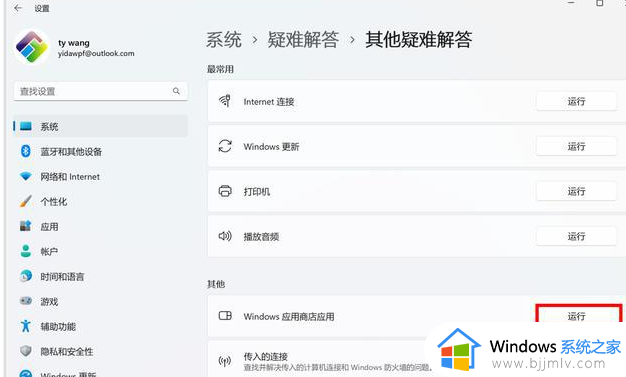Click the accounts person icon
This screenshot has width=626, height=377.
26,251
